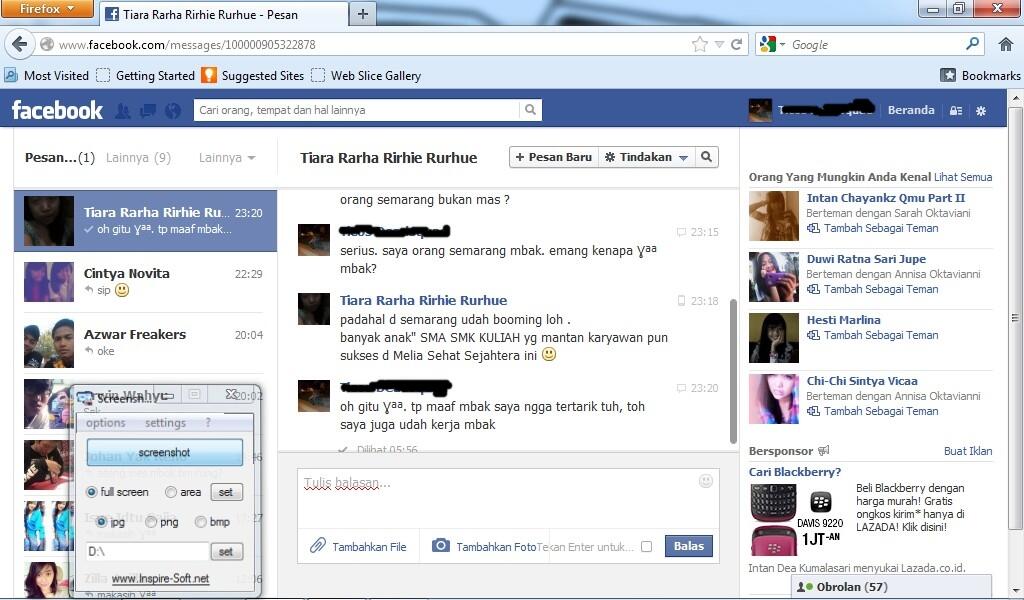1024x600 pixels.
Task: Click the camera Tambahkan Foto icon
Action: (441, 545)
